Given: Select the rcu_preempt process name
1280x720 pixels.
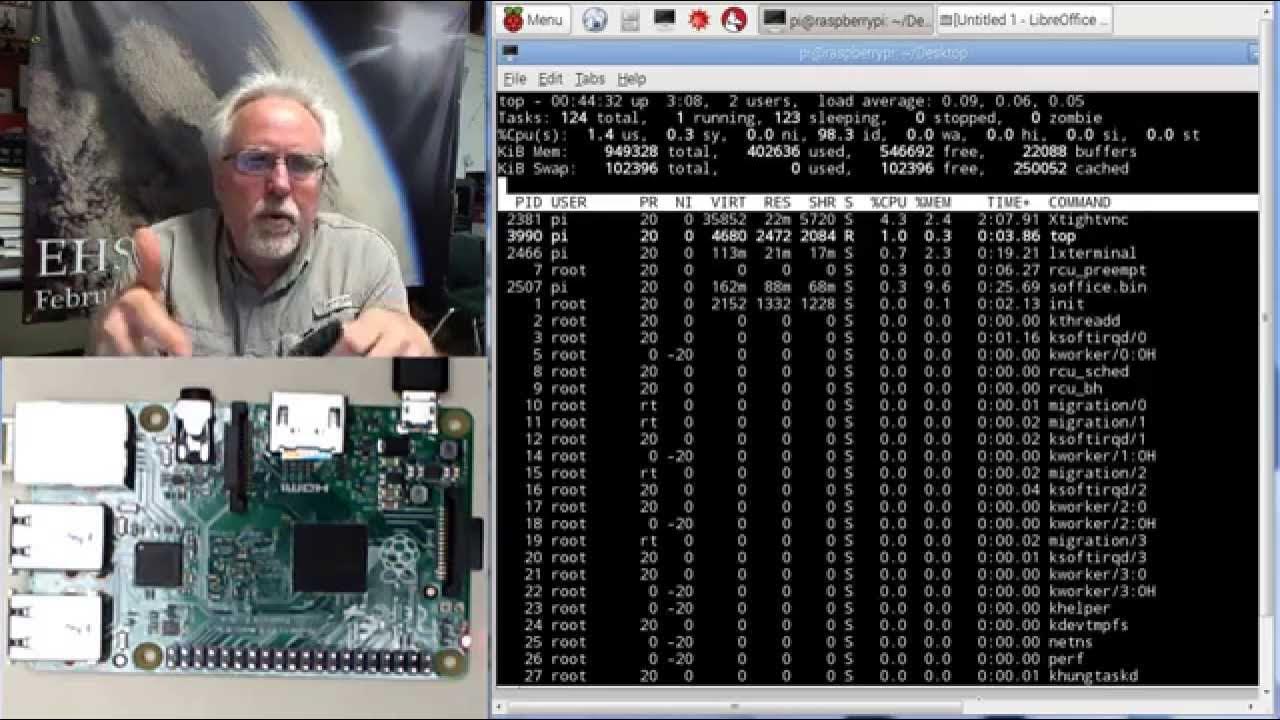Looking at the screenshot, I should (x=1097, y=270).
